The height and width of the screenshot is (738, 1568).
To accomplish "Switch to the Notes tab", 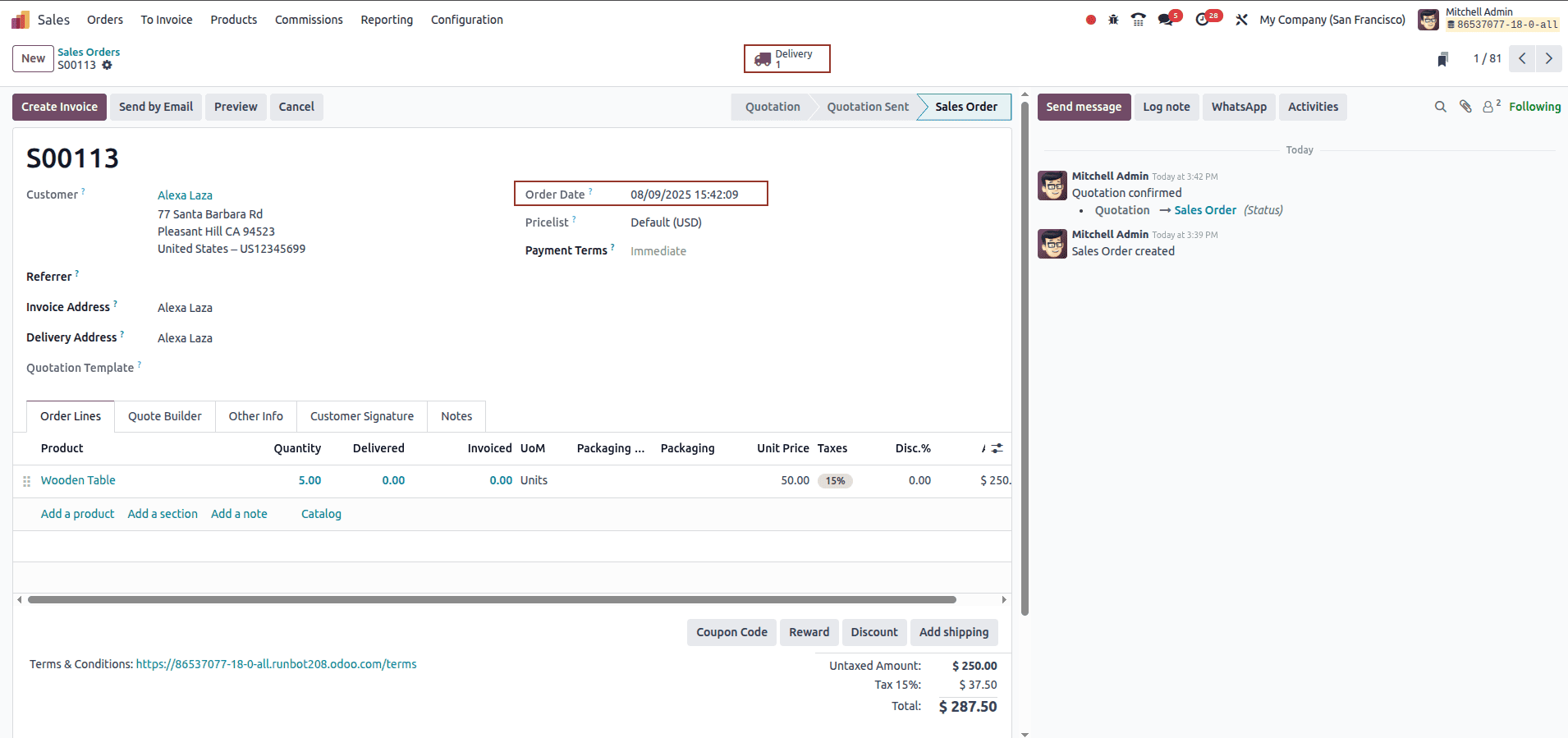I will pyautogui.click(x=456, y=416).
